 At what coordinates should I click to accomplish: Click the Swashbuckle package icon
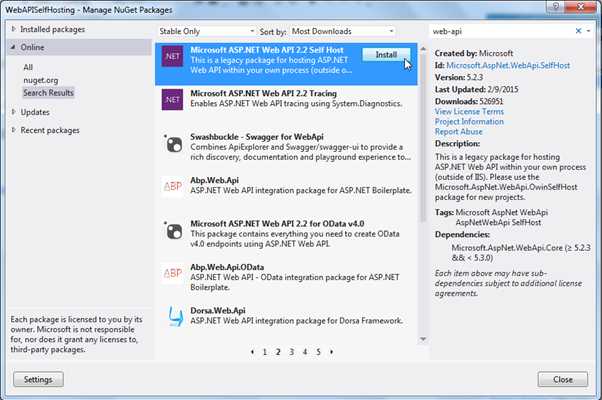[x=174, y=144]
